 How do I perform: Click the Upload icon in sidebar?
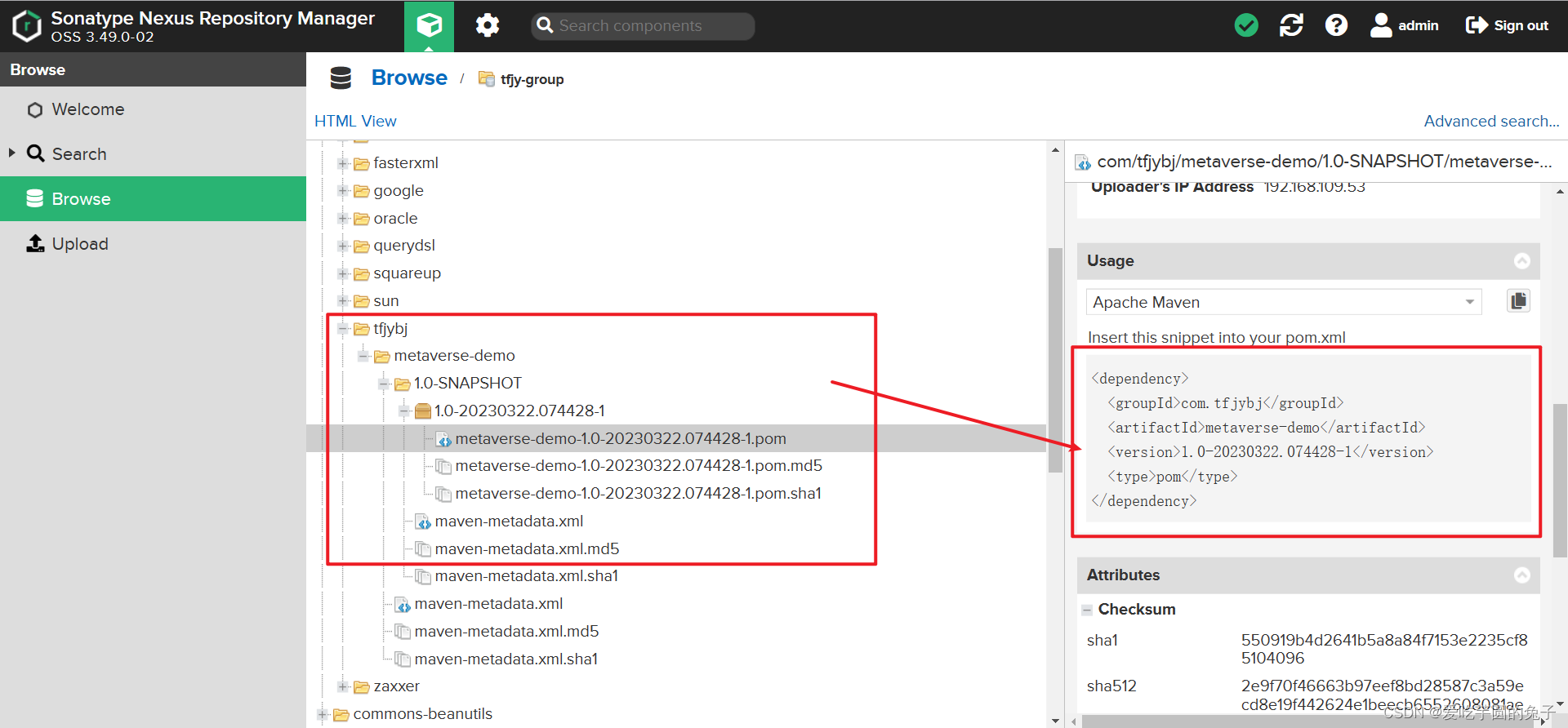click(35, 243)
